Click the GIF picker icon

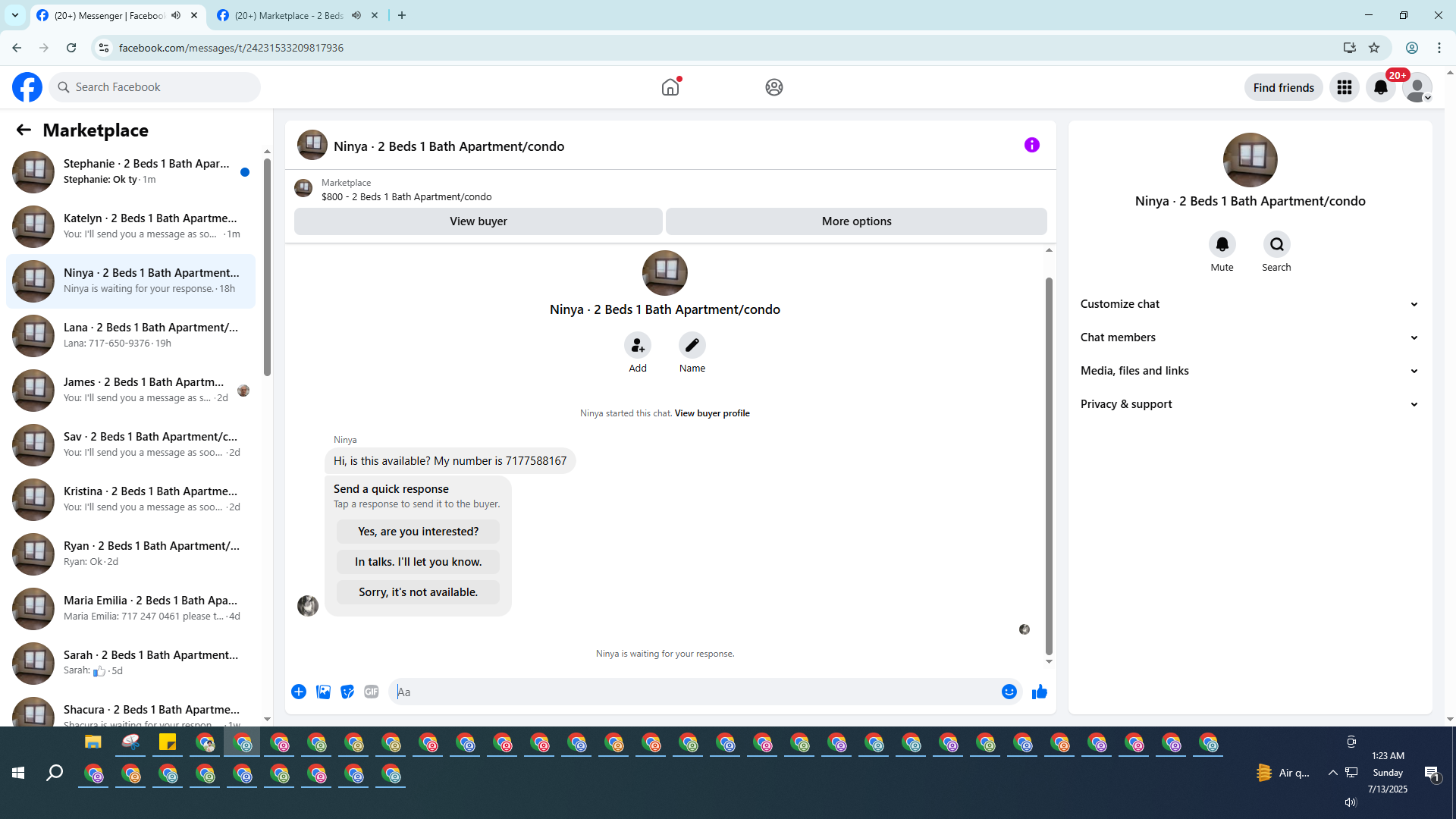[x=371, y=692]
